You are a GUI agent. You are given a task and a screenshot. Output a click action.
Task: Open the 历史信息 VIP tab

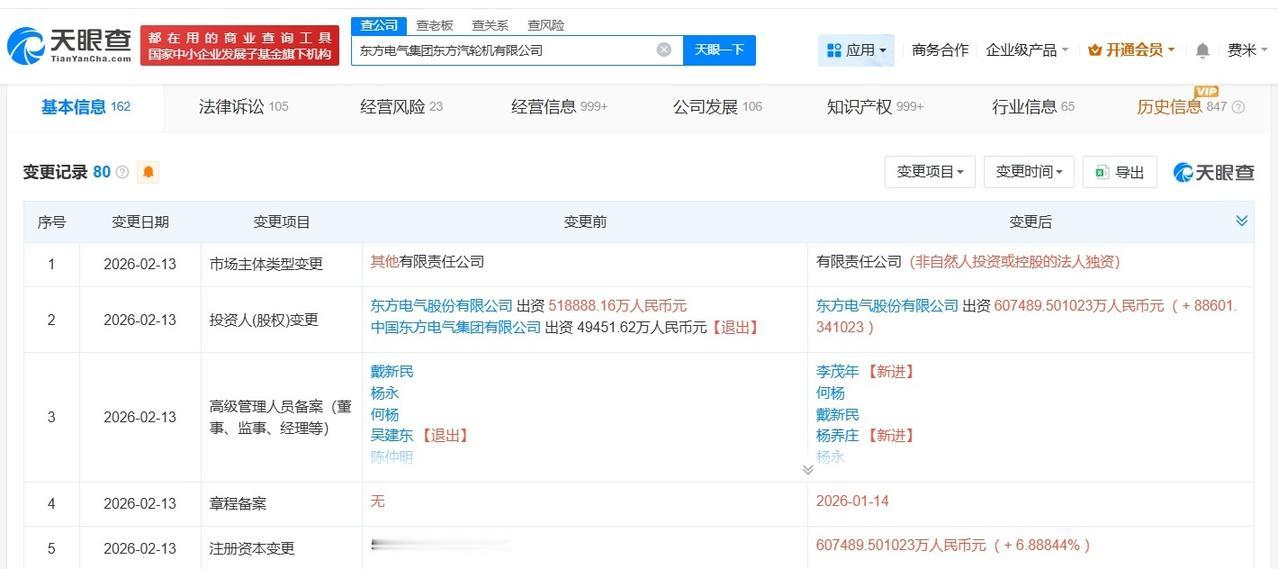(x=1181, y=107)
